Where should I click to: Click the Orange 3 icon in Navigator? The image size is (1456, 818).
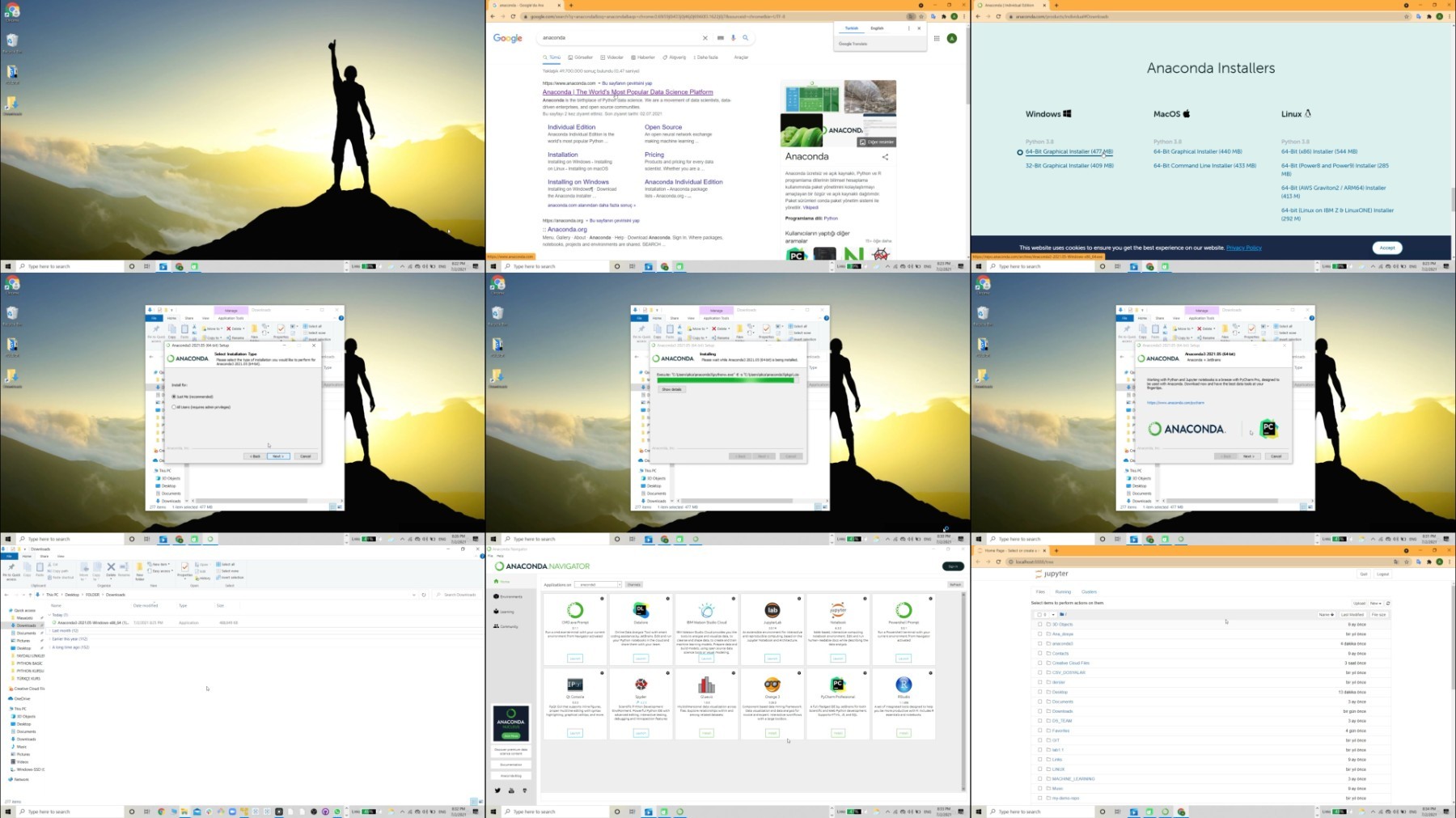[772, 684]
